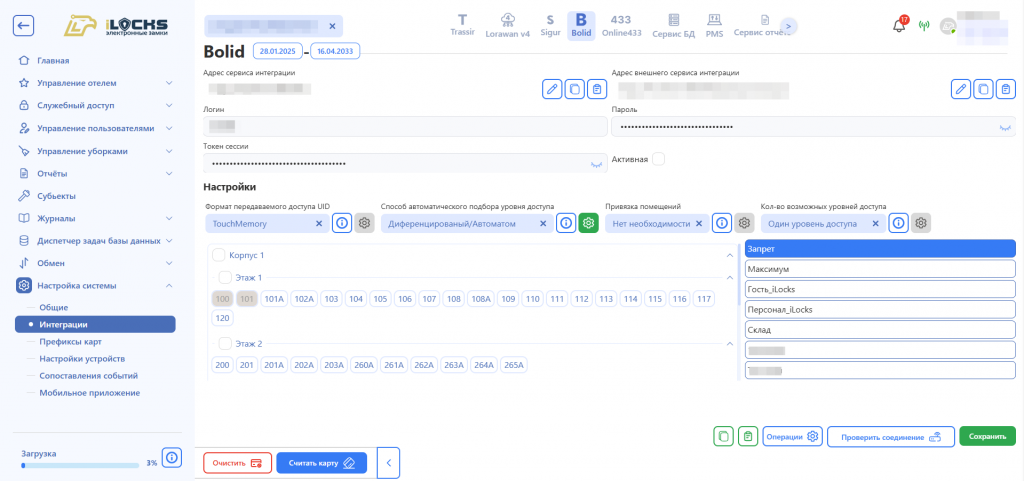
Task: Check the Этаж 2 checkbox
Action: (225, 343)
